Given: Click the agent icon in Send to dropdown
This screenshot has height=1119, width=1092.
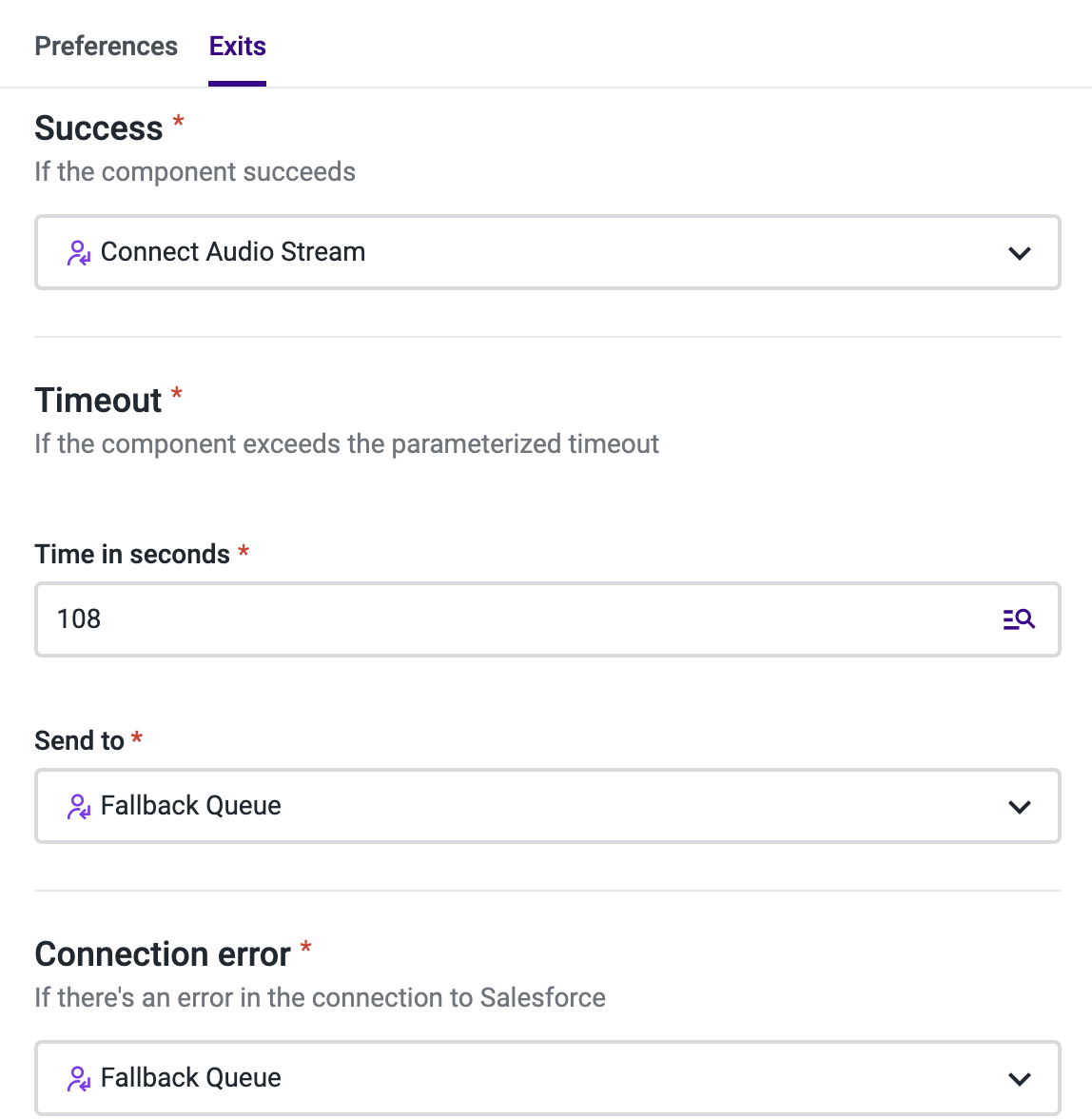Looking at the screenshot, I should pos(79,807).
